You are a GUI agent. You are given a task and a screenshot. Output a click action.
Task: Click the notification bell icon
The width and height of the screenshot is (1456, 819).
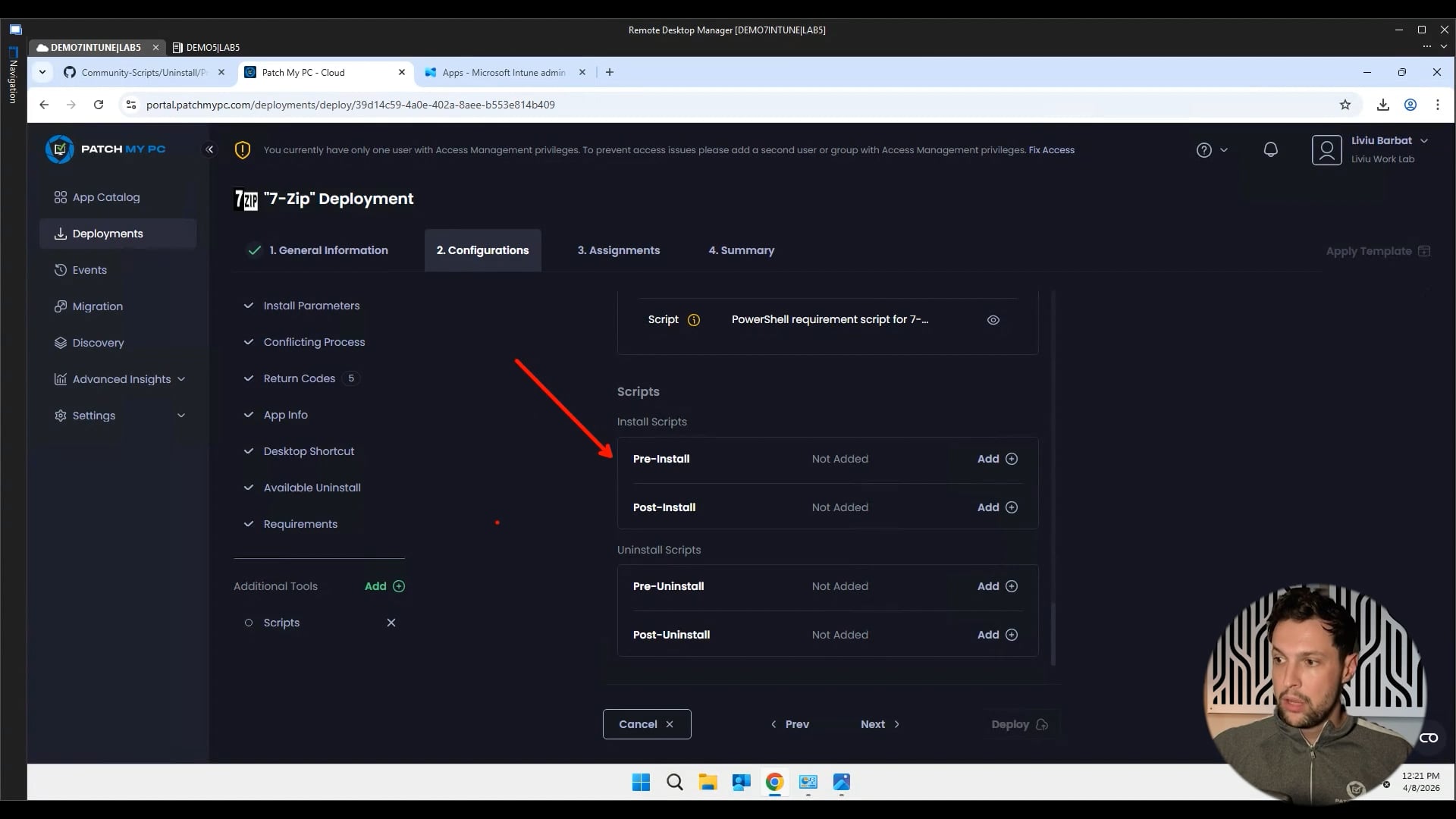(1270, 150)
